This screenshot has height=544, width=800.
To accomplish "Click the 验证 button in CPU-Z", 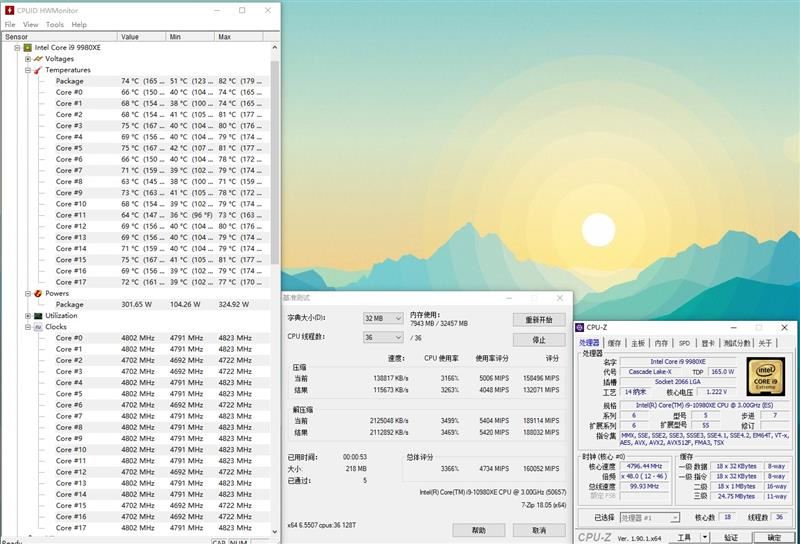I will (x=731, y=537).
